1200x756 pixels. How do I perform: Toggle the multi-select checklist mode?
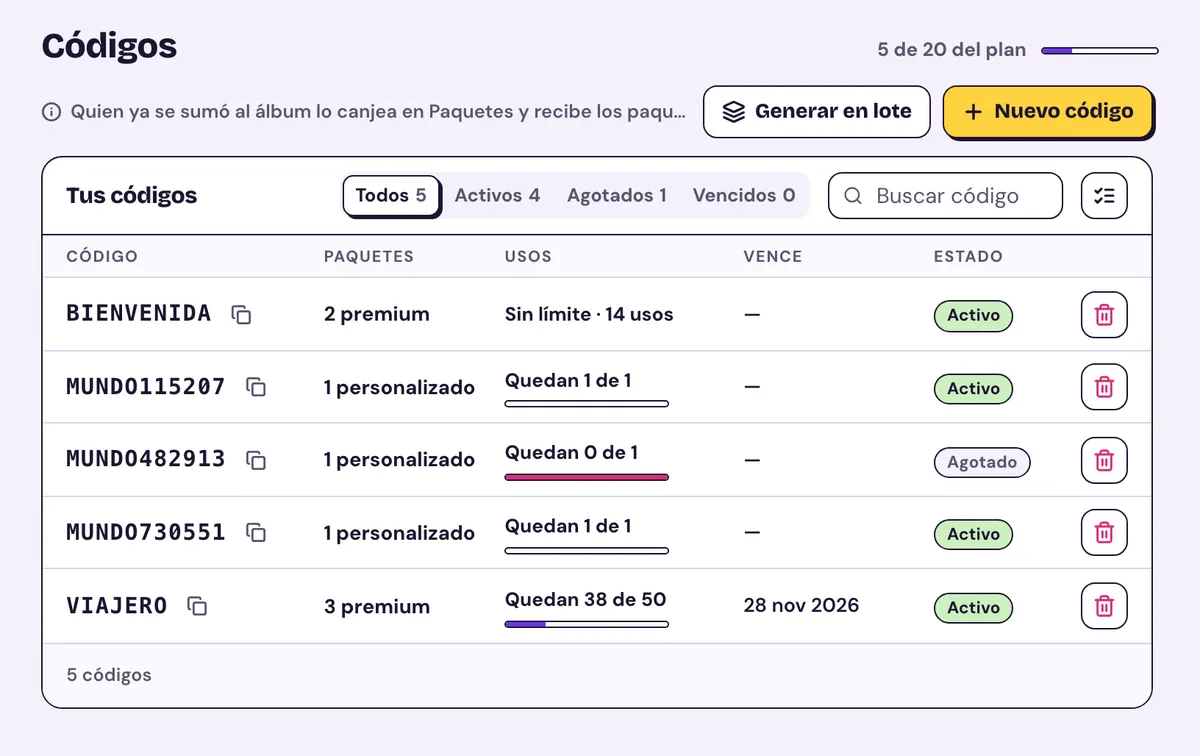pyautogui.click(x=1104, y=196)
